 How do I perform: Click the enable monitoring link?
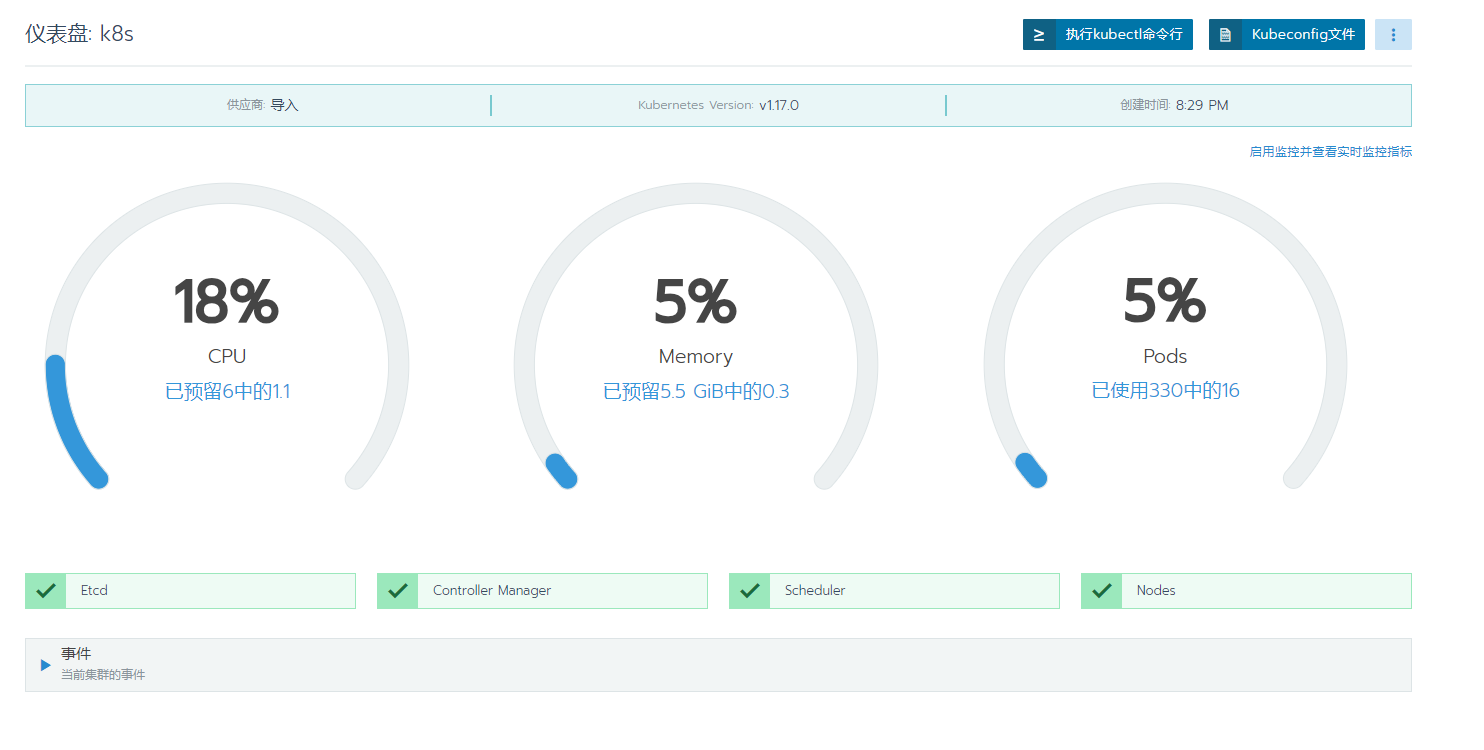click(x=1330, y=152)
